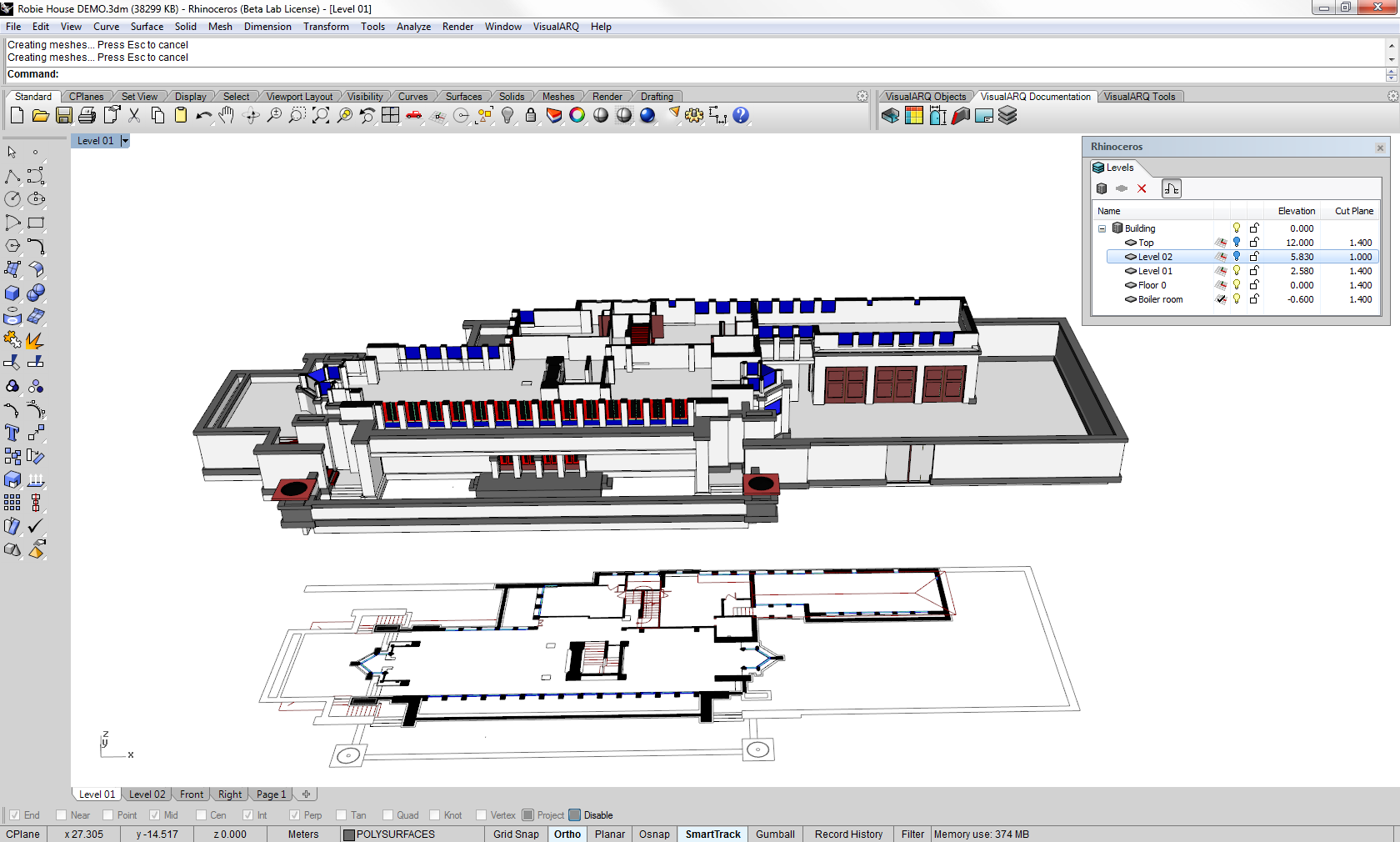Toggle Ortho in status bar
The width and height of the screenshot is (1400, 842).
pos(567,834)
